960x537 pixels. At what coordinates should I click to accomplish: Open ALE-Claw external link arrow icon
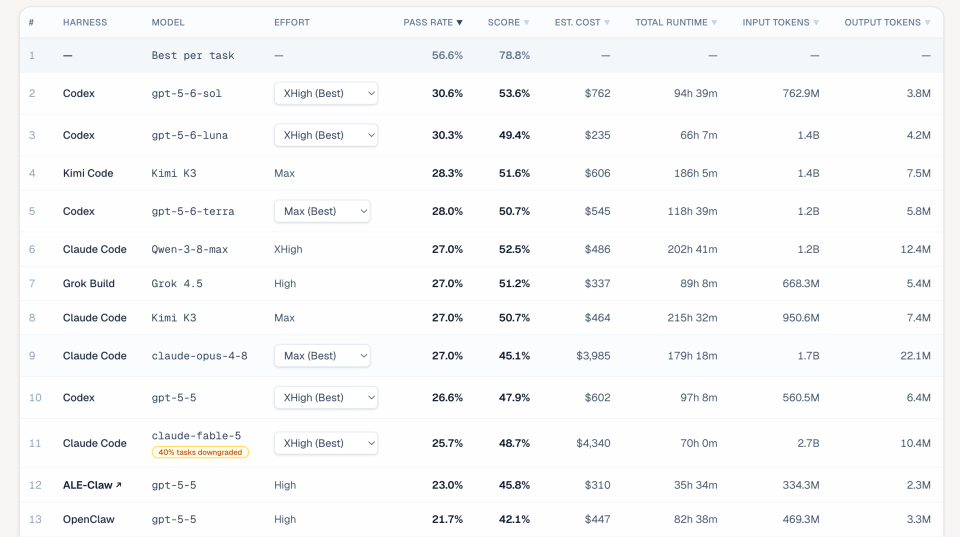(119, 484)
